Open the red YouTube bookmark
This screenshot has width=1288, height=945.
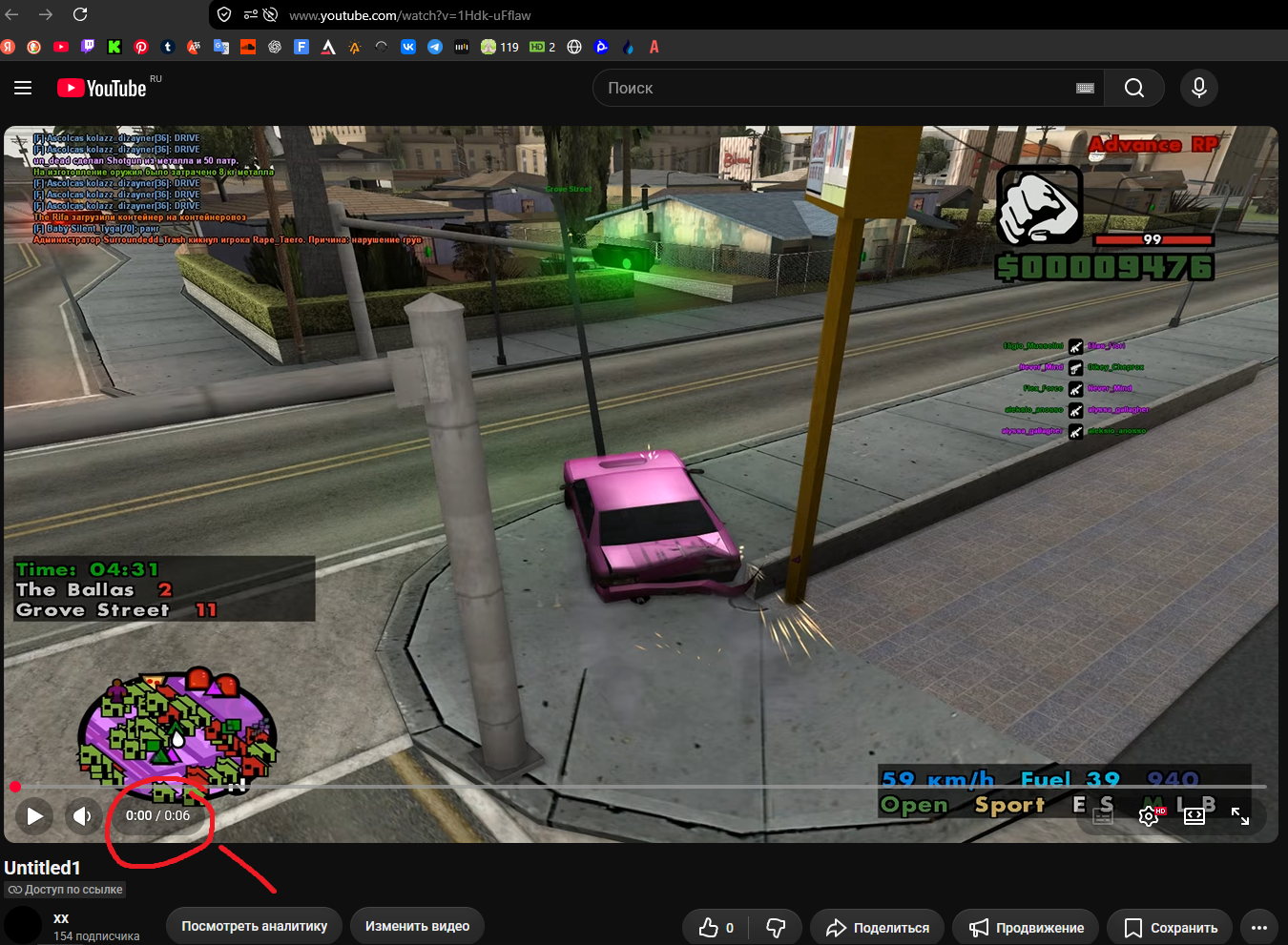click(x=61, y=47)
